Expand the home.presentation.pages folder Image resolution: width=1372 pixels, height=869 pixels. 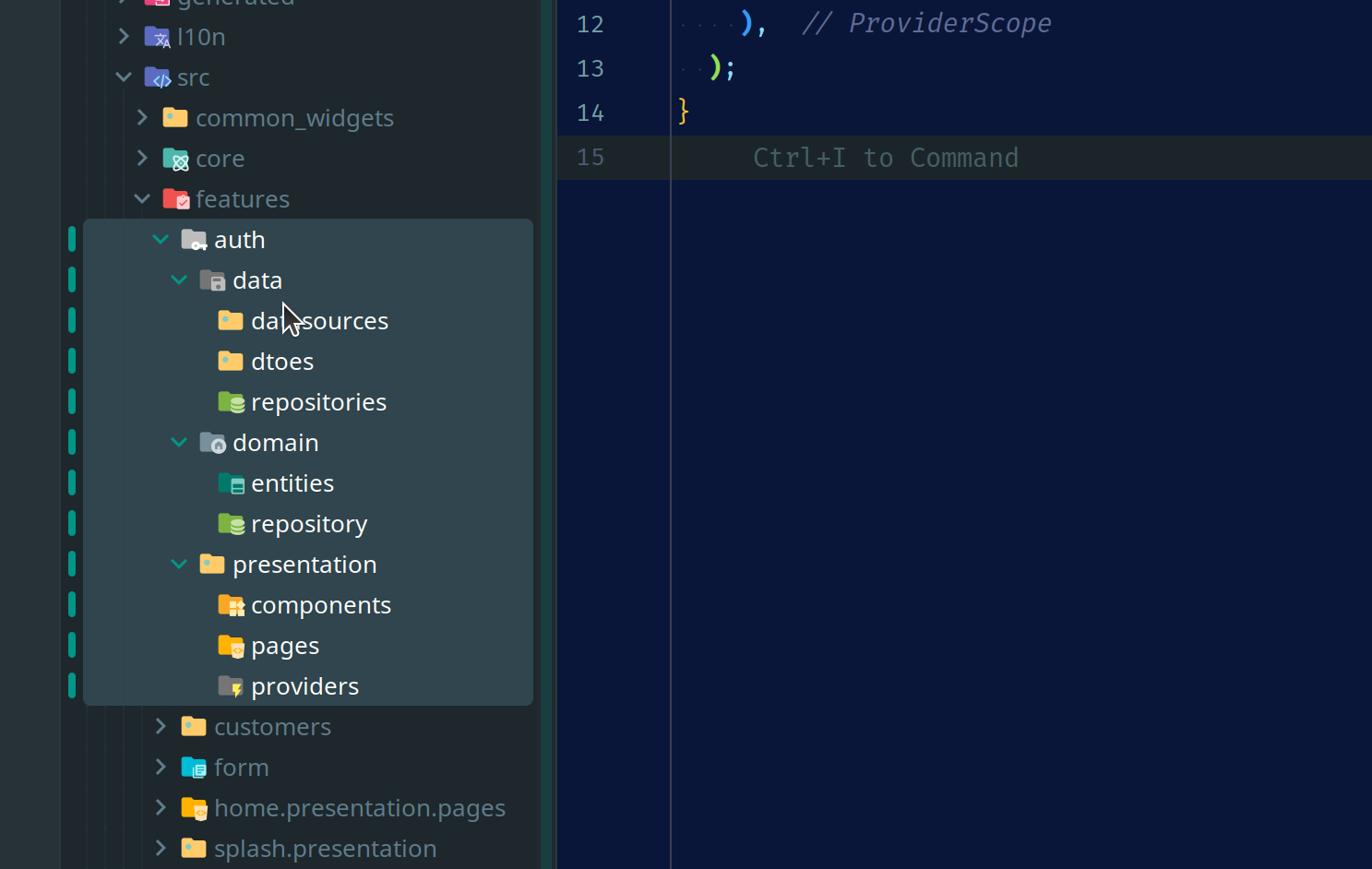click(160, 807)
